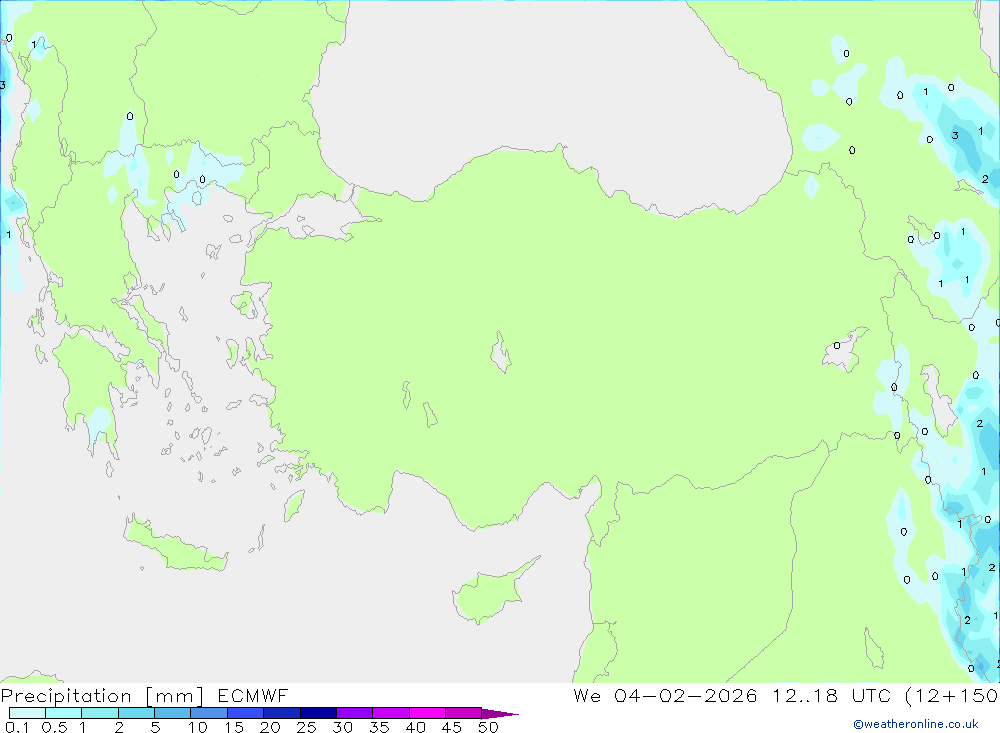Select the 5–10 mm legend color swatch

click(173, 713)
